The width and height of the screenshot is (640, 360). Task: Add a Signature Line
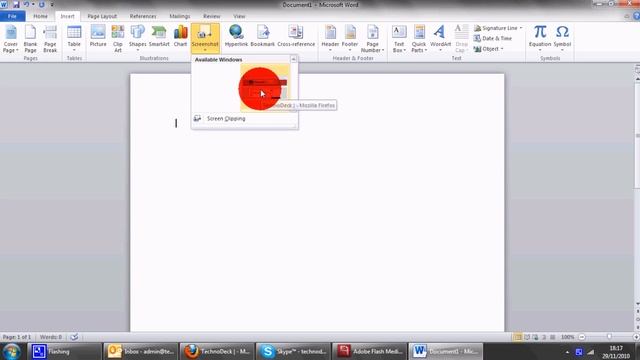pos(498,28)
